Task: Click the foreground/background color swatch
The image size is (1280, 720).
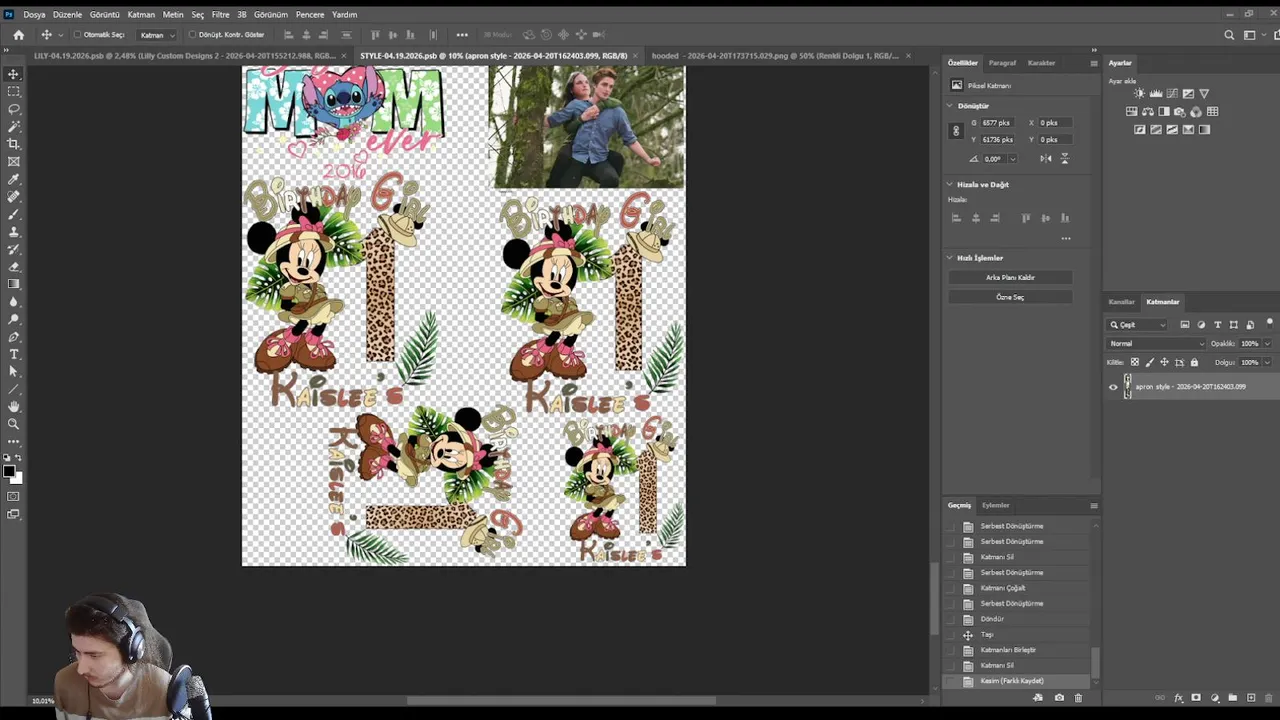Action: click(x=11, y=473)
